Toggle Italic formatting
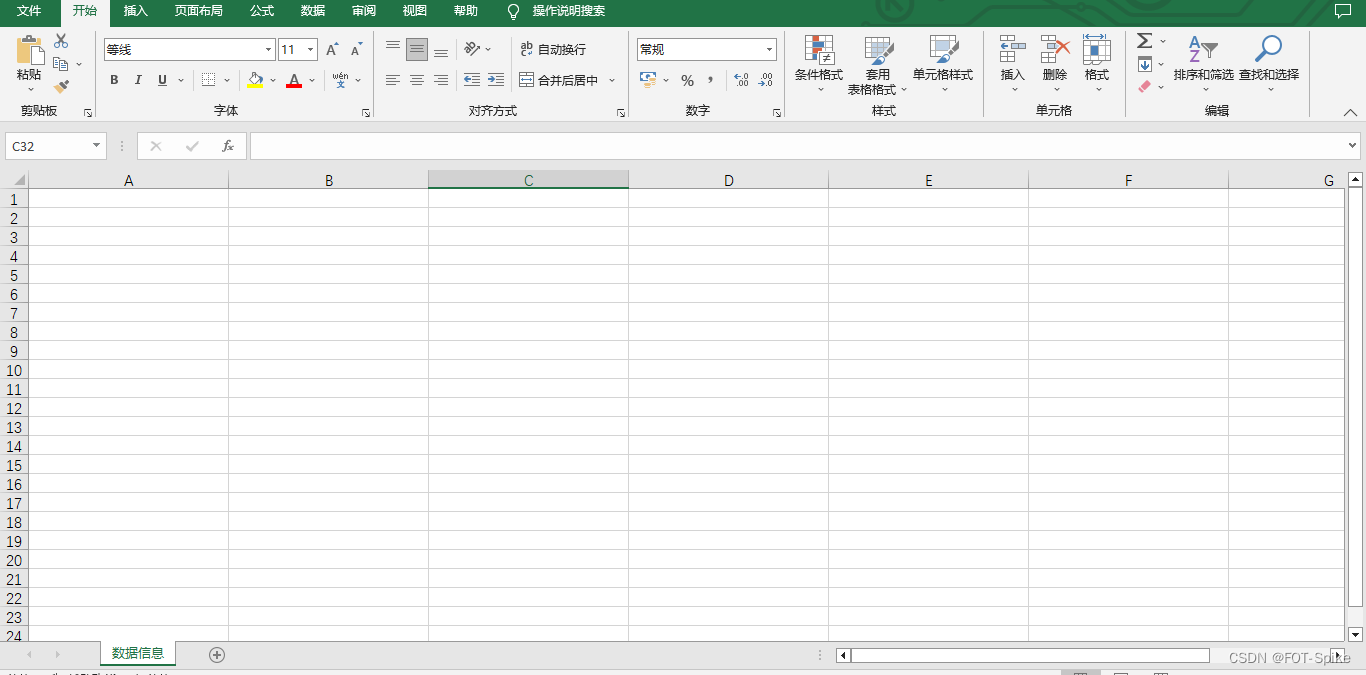This screenshot has height=675, width=1366. (x=138, y=80)
